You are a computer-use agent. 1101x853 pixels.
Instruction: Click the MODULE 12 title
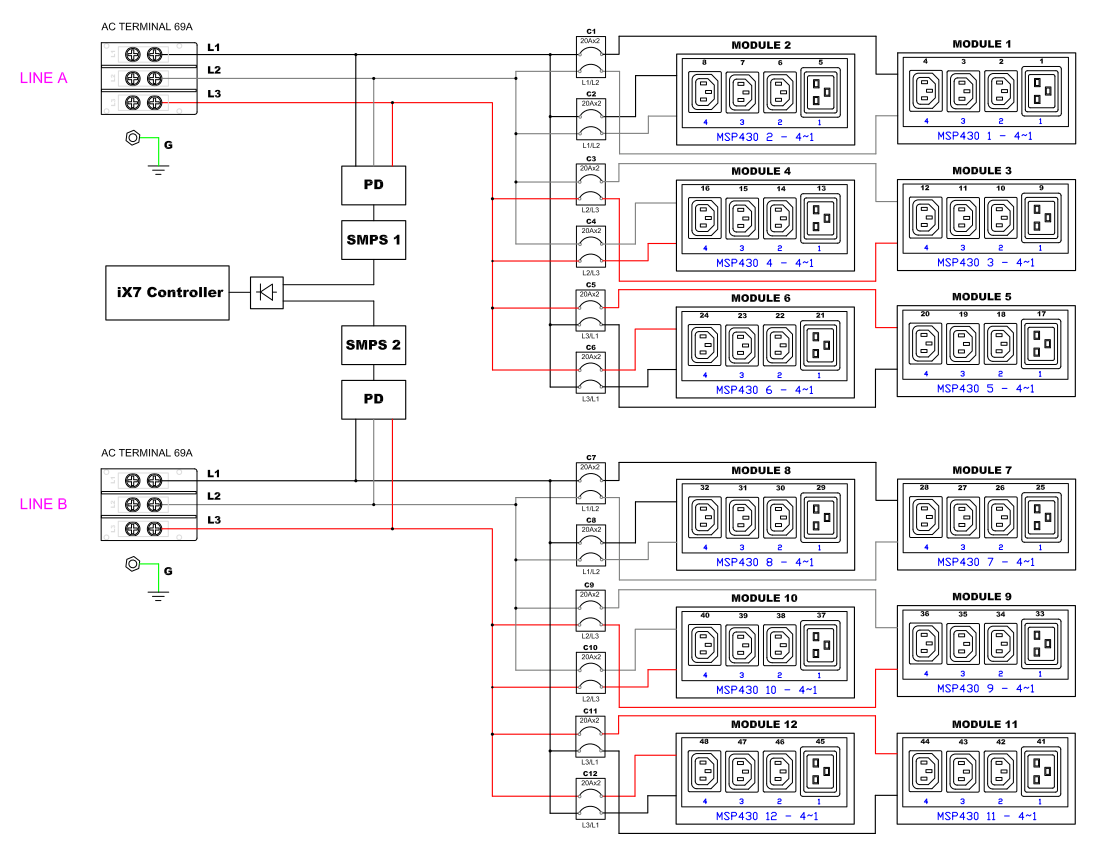point(764,724)
